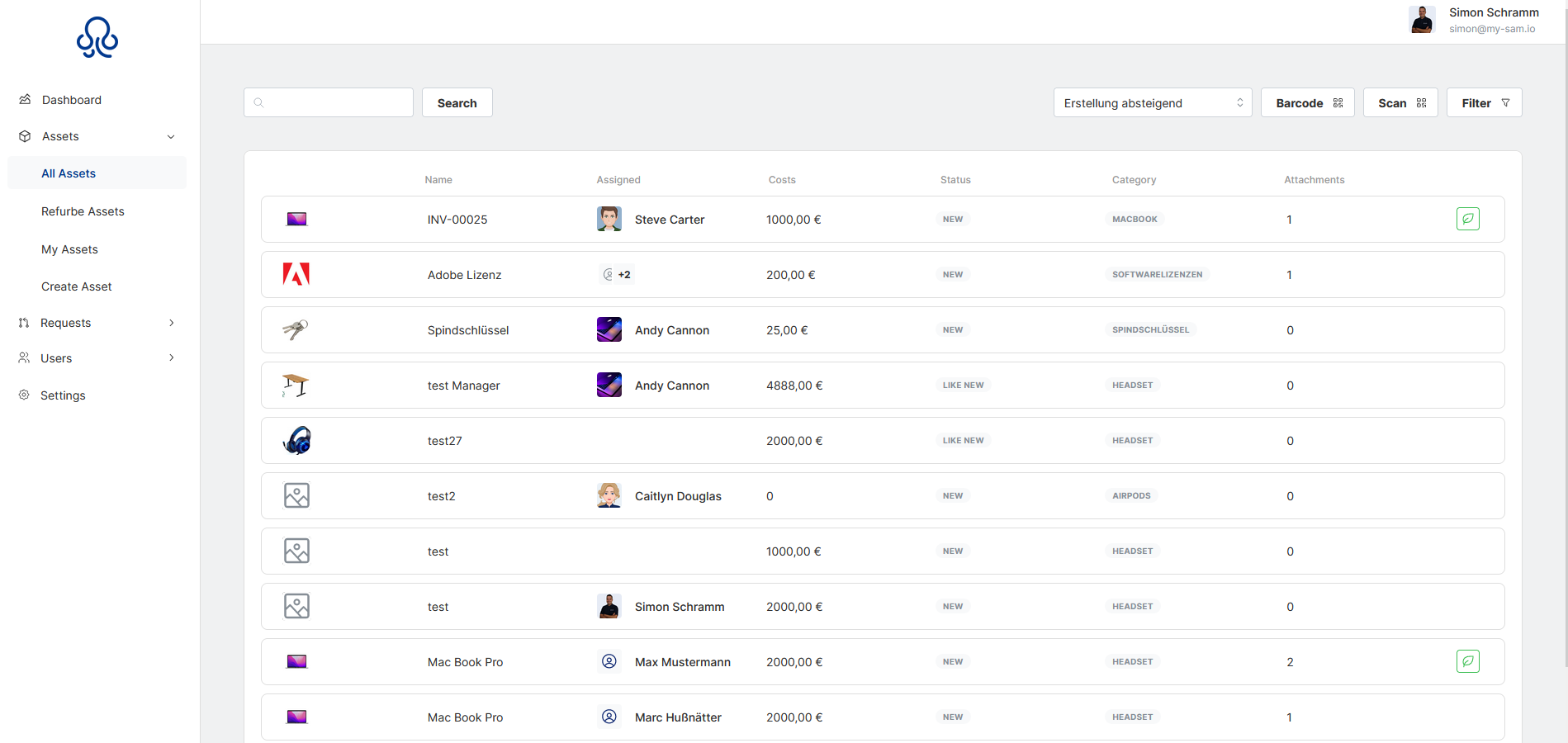Open the Filter options
1568x743 pixels.
[1484, 103]
